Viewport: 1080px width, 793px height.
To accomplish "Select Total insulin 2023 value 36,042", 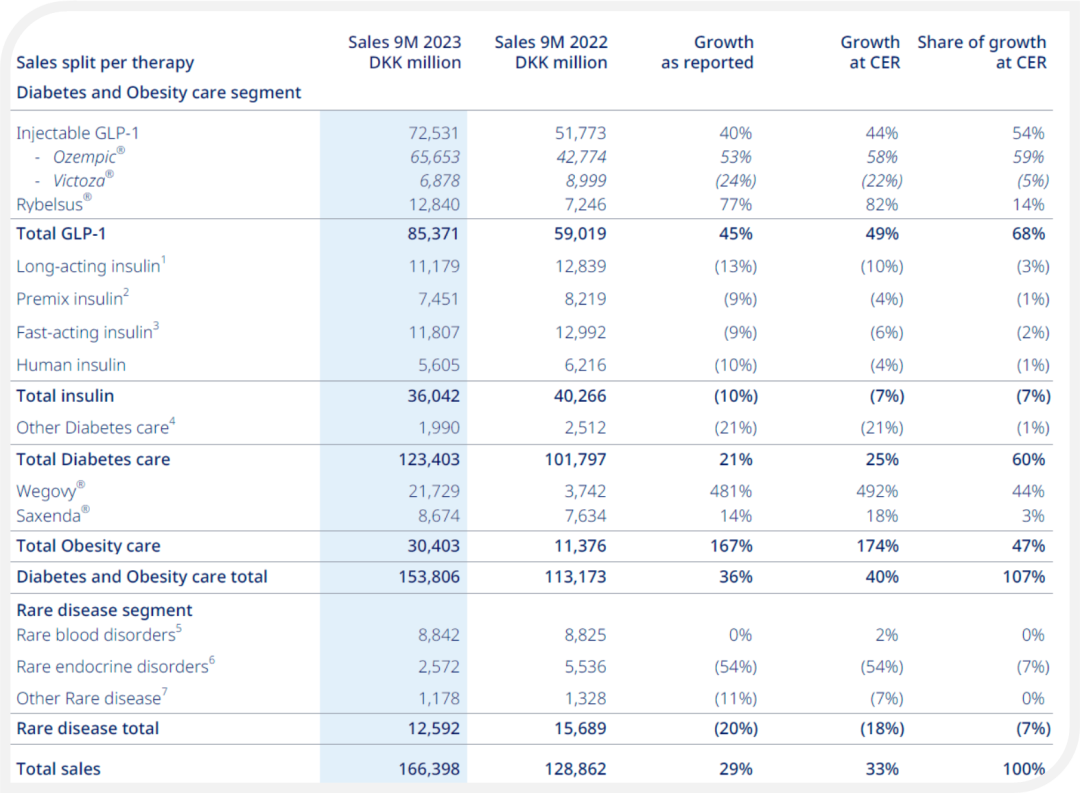I will pyautogui.click(x=433, y=396).
